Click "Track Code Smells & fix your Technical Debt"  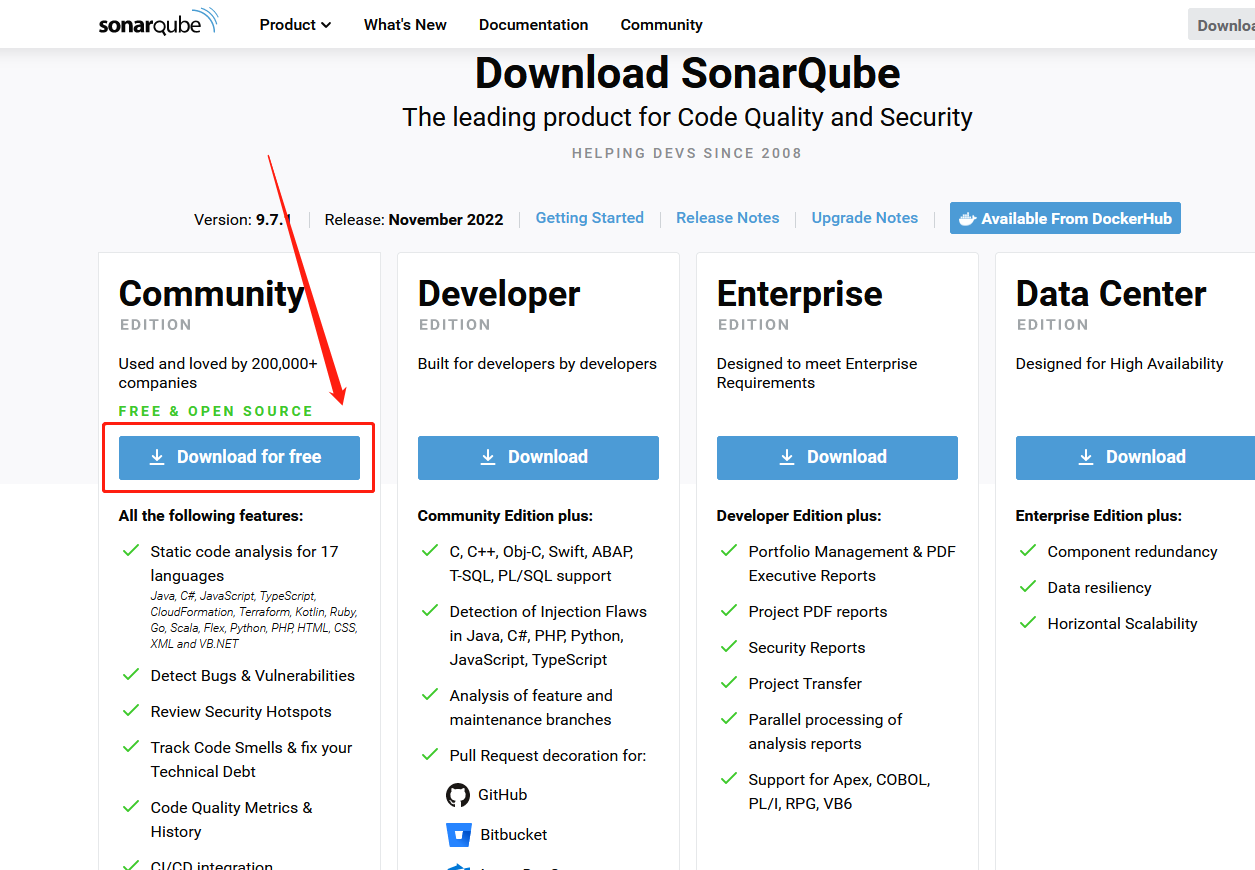point(252,760)
